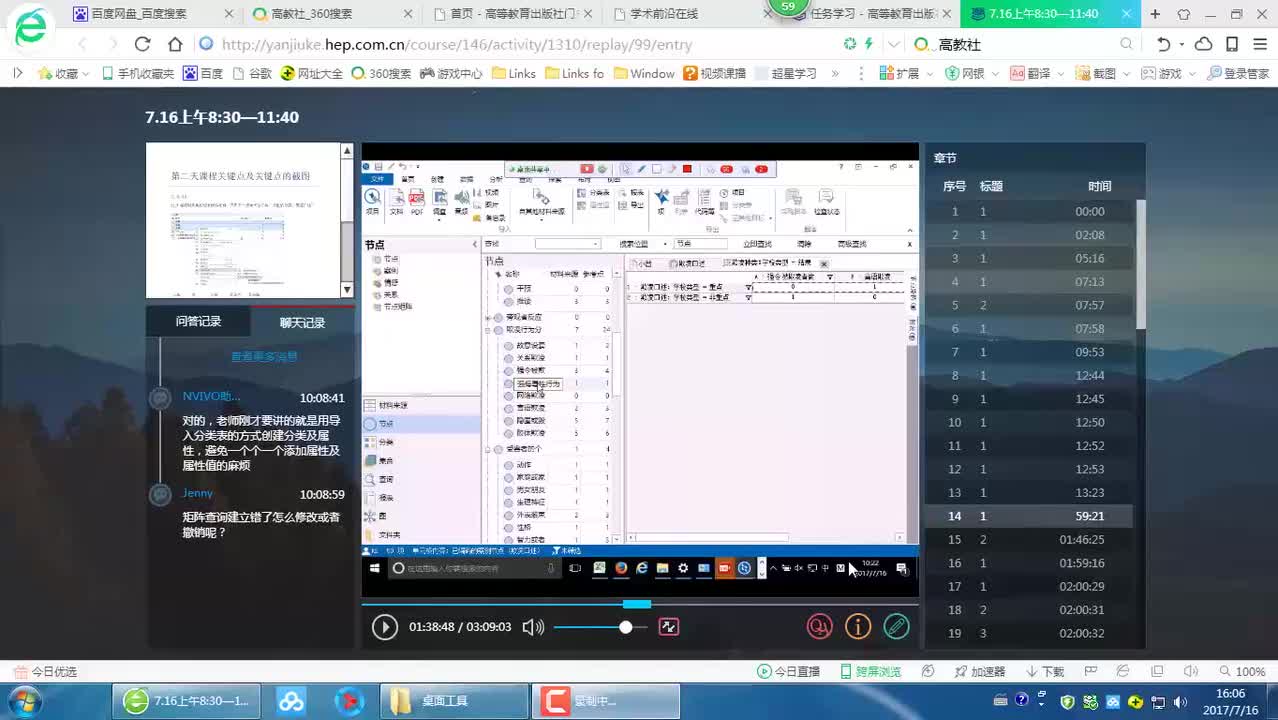The image size is (1278, 720).
Task: Click the green pencil notes icon
Action: 897,627
